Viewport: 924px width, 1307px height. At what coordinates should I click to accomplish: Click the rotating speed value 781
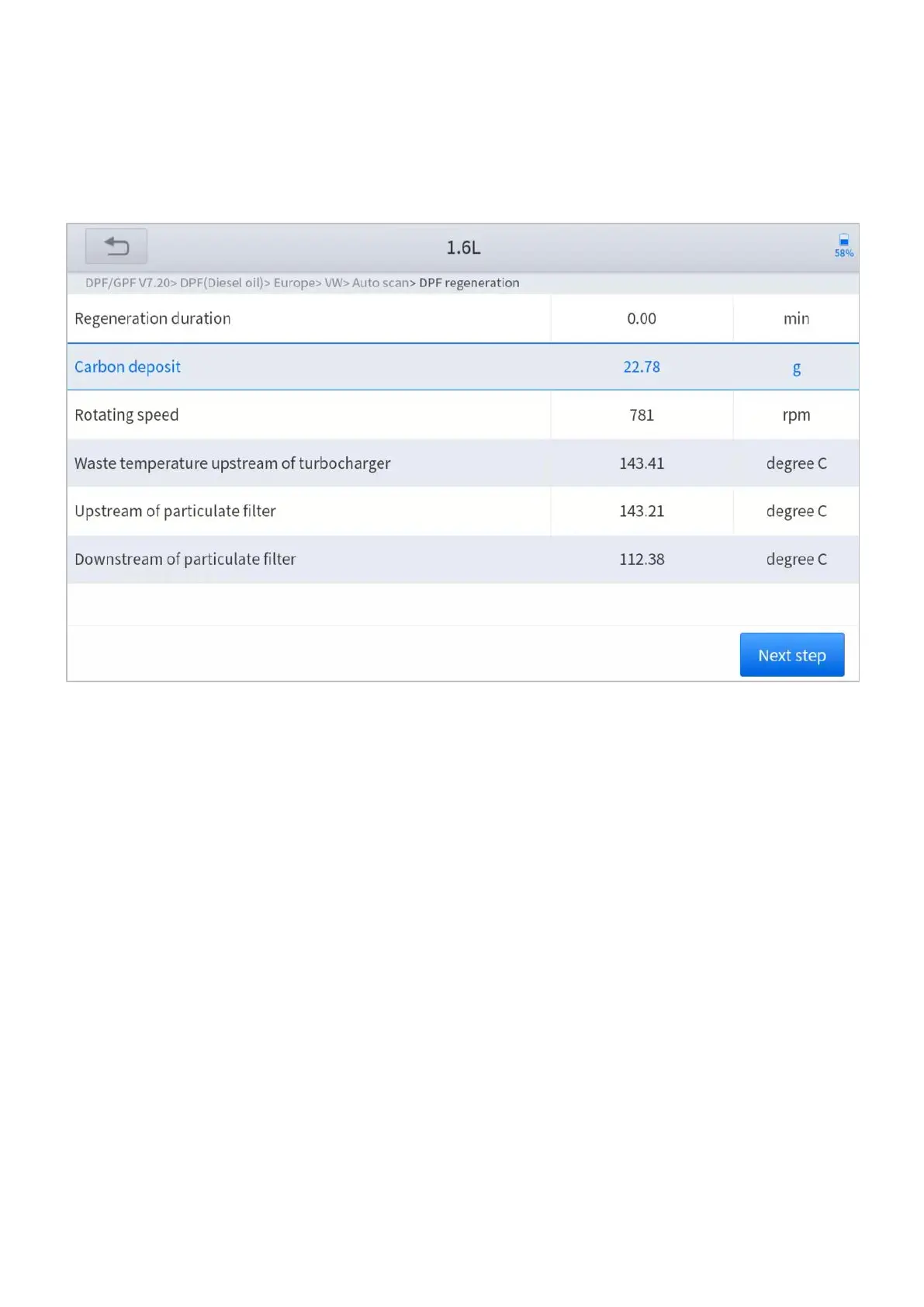click(642, 414)
